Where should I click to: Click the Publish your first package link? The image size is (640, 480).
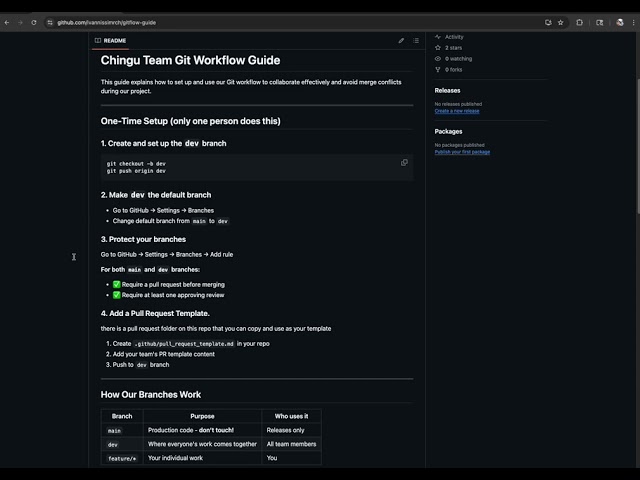pos(462,152)
